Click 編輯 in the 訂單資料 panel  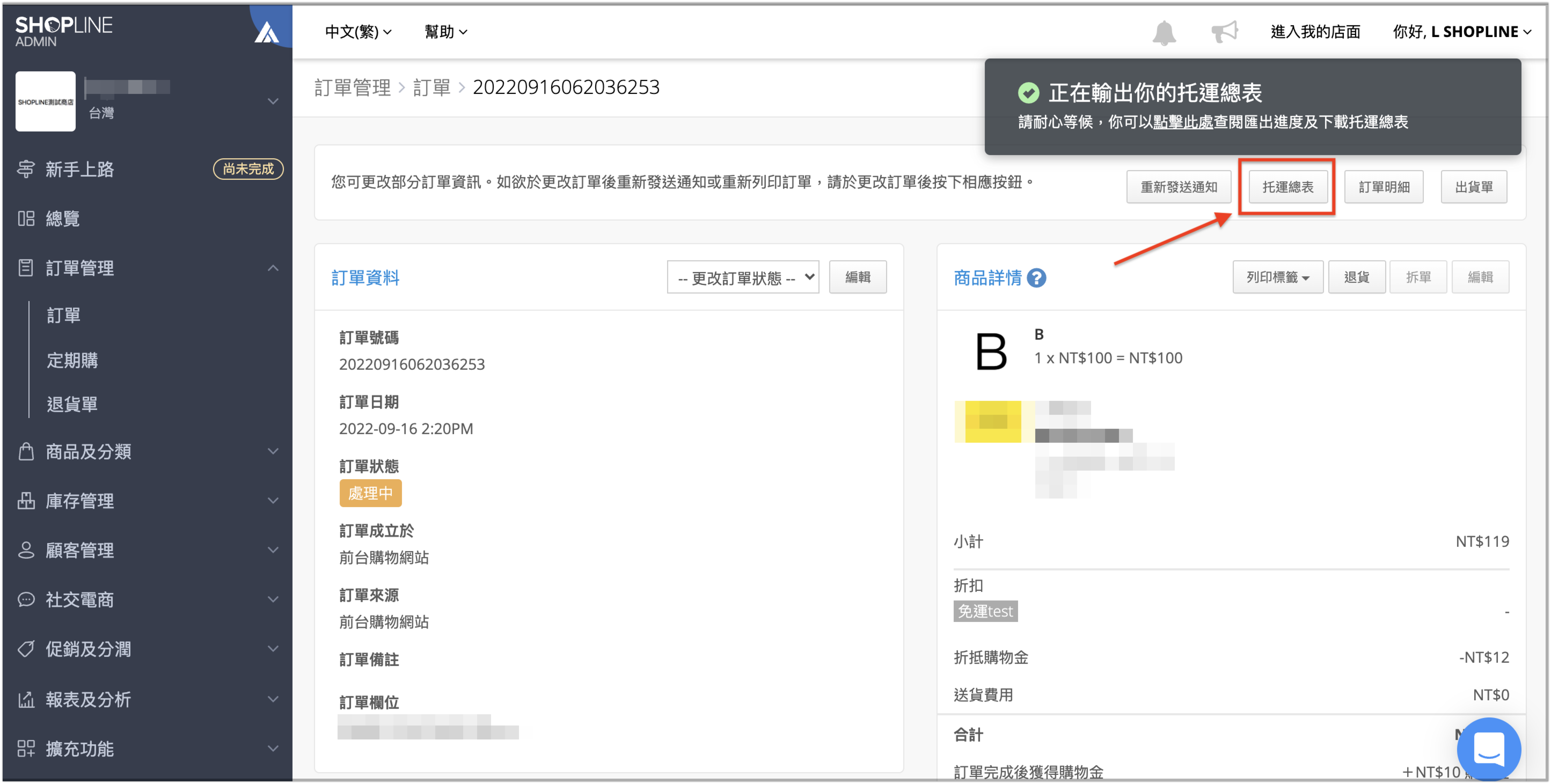click(857, 277)
